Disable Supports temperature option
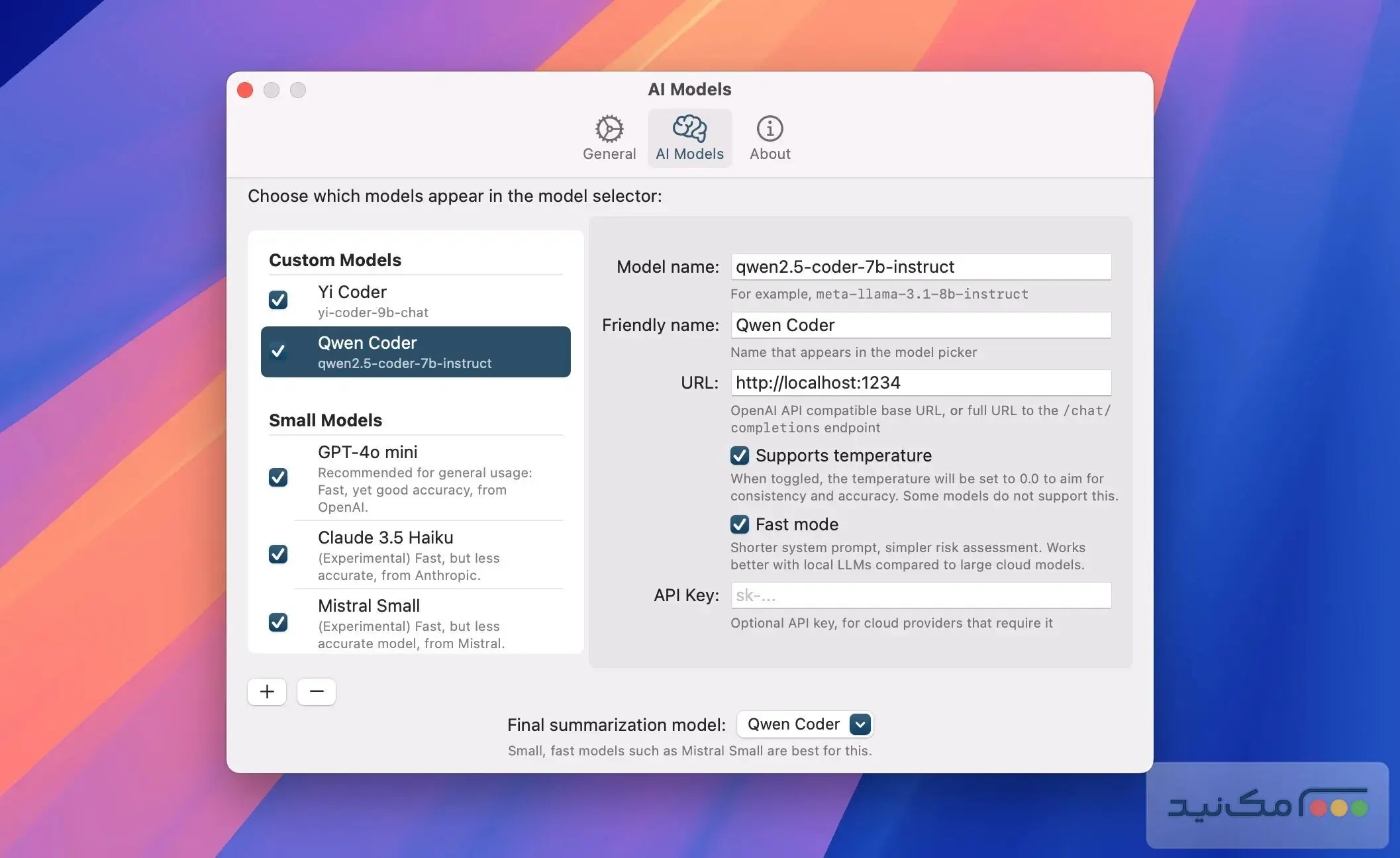 tap(740, 455)
